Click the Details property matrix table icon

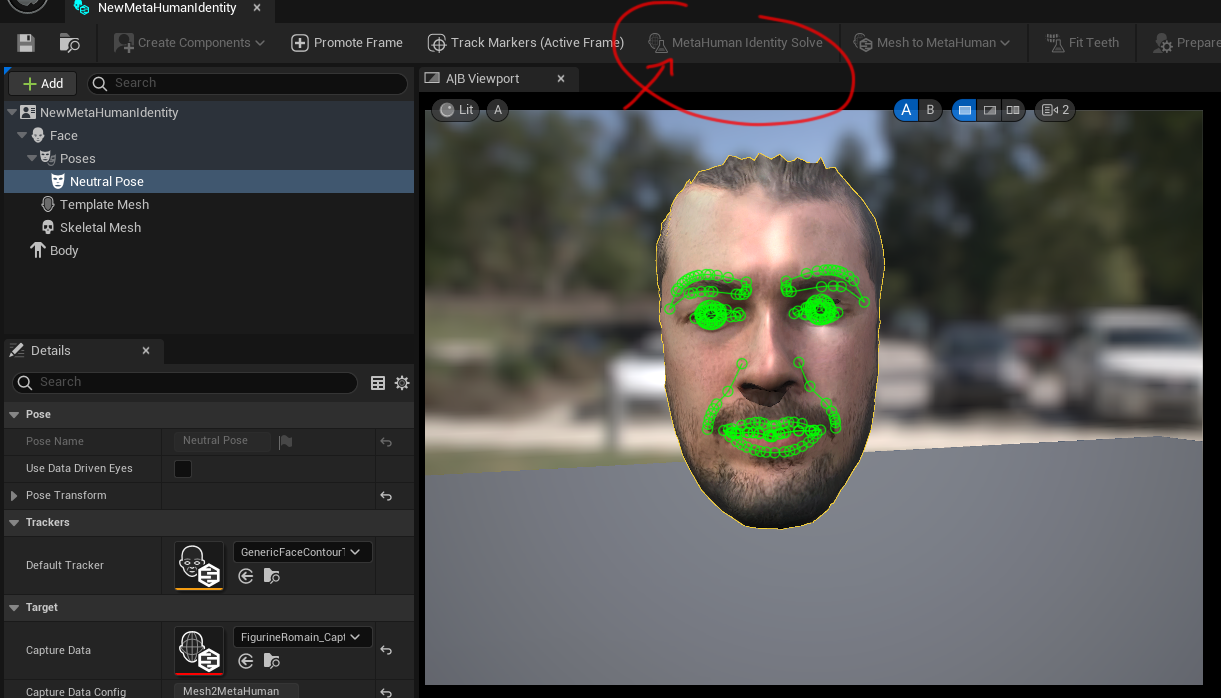(378, 383)
